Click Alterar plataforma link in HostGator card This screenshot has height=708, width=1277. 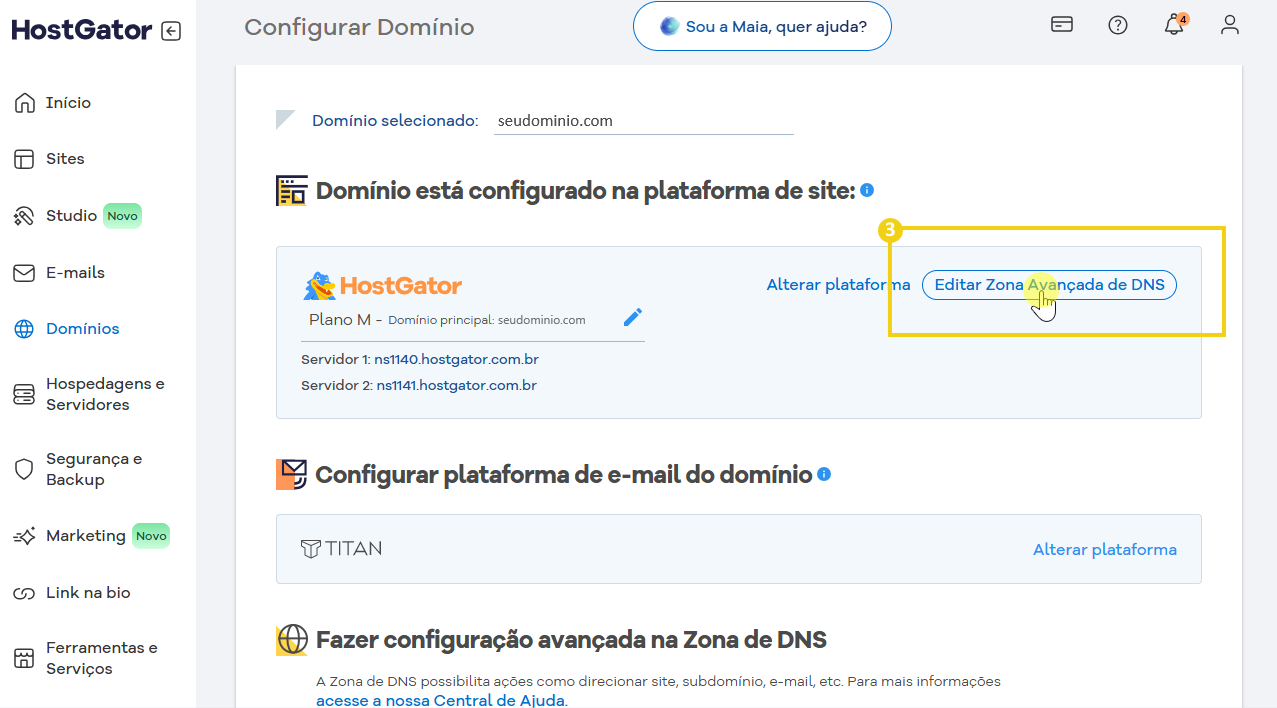tap(838, 285)
